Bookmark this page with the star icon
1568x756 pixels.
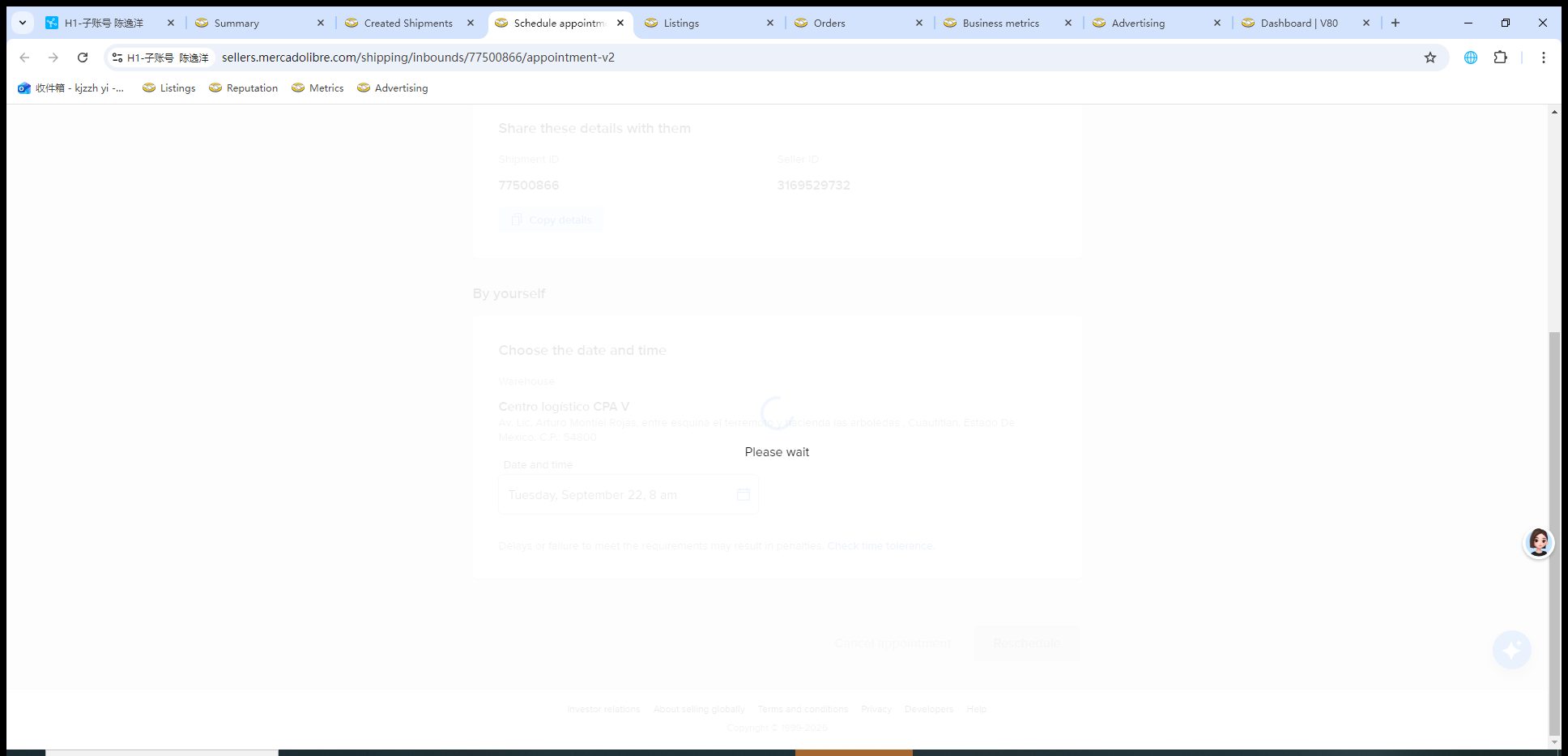[x=1430, y=58]
